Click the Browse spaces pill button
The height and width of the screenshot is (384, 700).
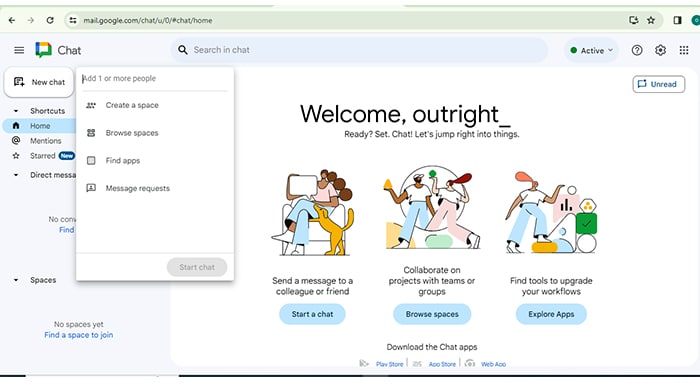pyautogui.click(x=432, y=314)
